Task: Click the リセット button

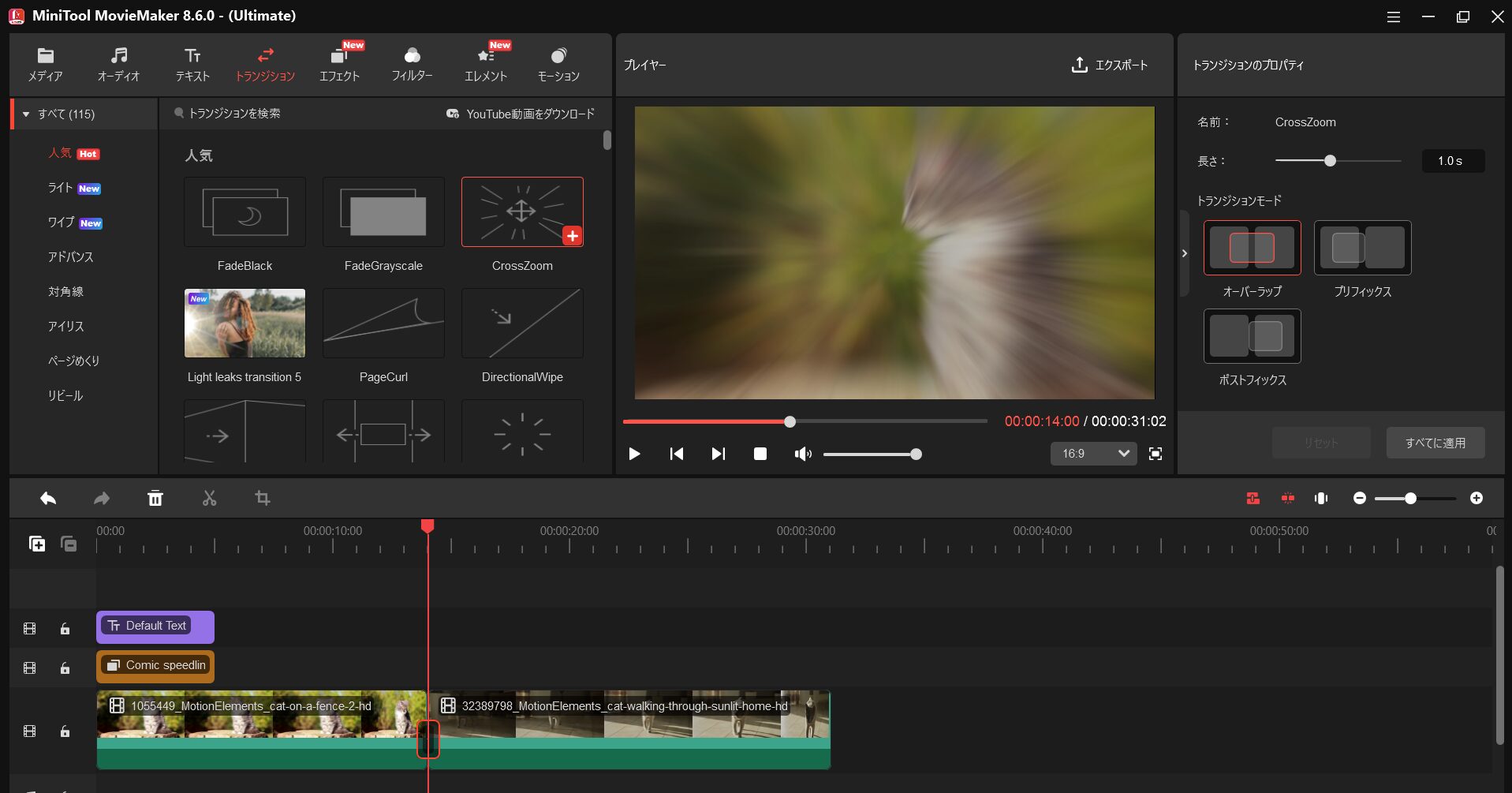Action: click(x=1321, y=443)
